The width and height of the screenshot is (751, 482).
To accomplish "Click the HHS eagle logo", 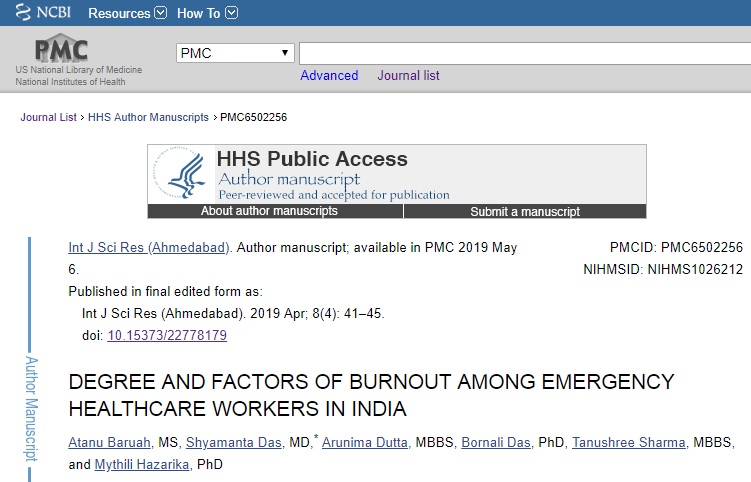I will click(185, 174).
